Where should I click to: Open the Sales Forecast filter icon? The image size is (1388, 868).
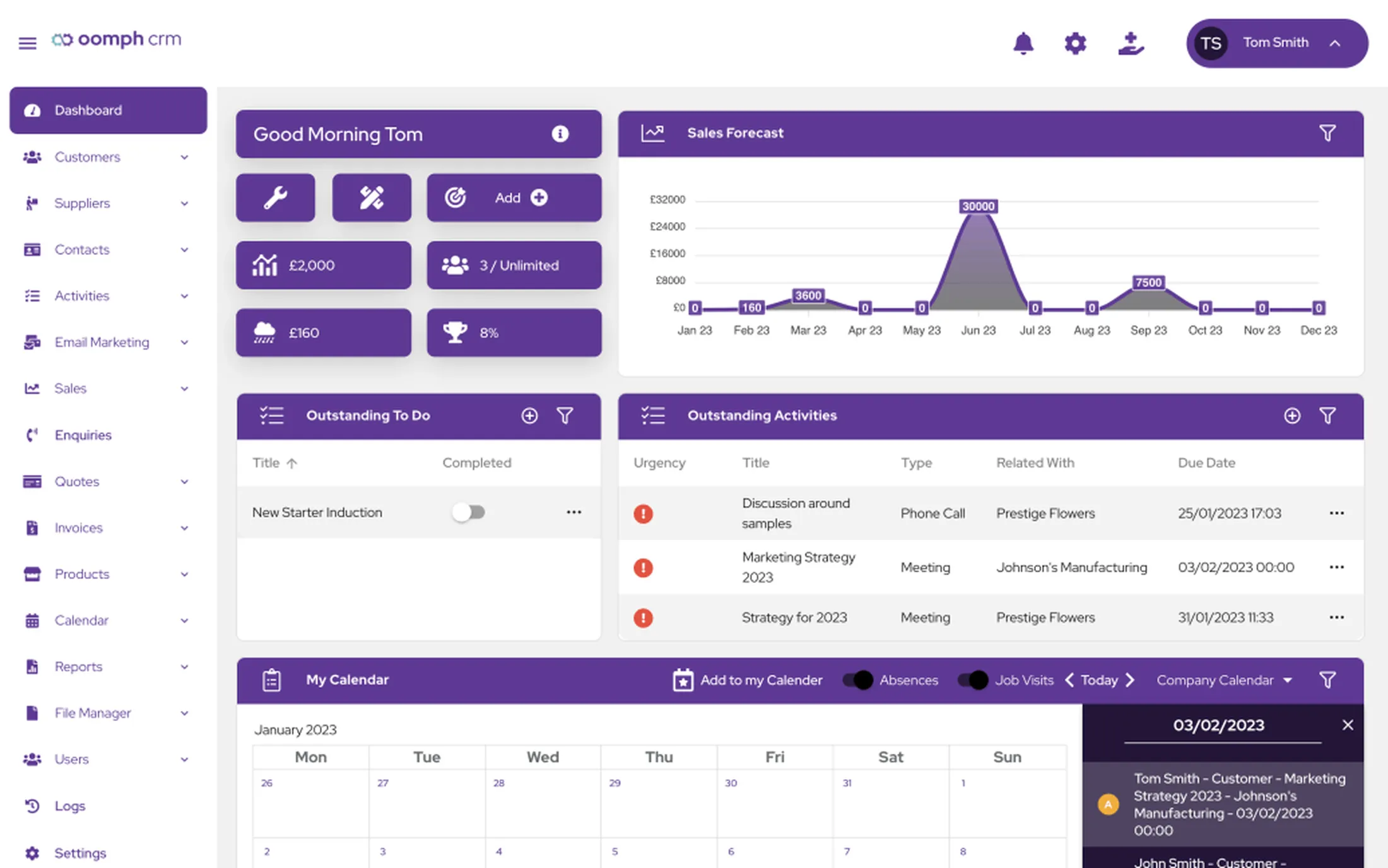point(1327,133)
